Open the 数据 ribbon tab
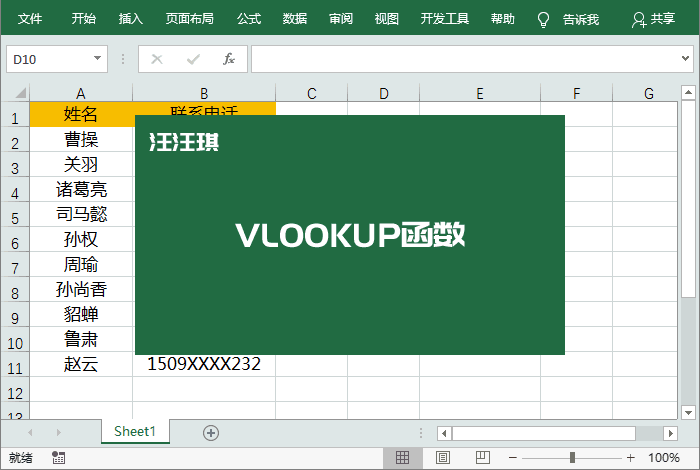Screen dimensions: 700x470 click(295, 19)
